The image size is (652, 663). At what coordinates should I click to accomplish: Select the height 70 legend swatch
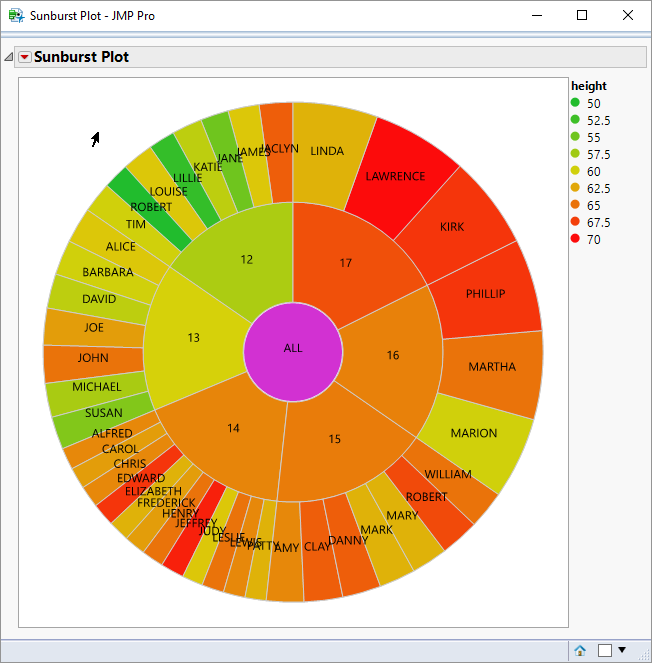(x=575, y=238)
